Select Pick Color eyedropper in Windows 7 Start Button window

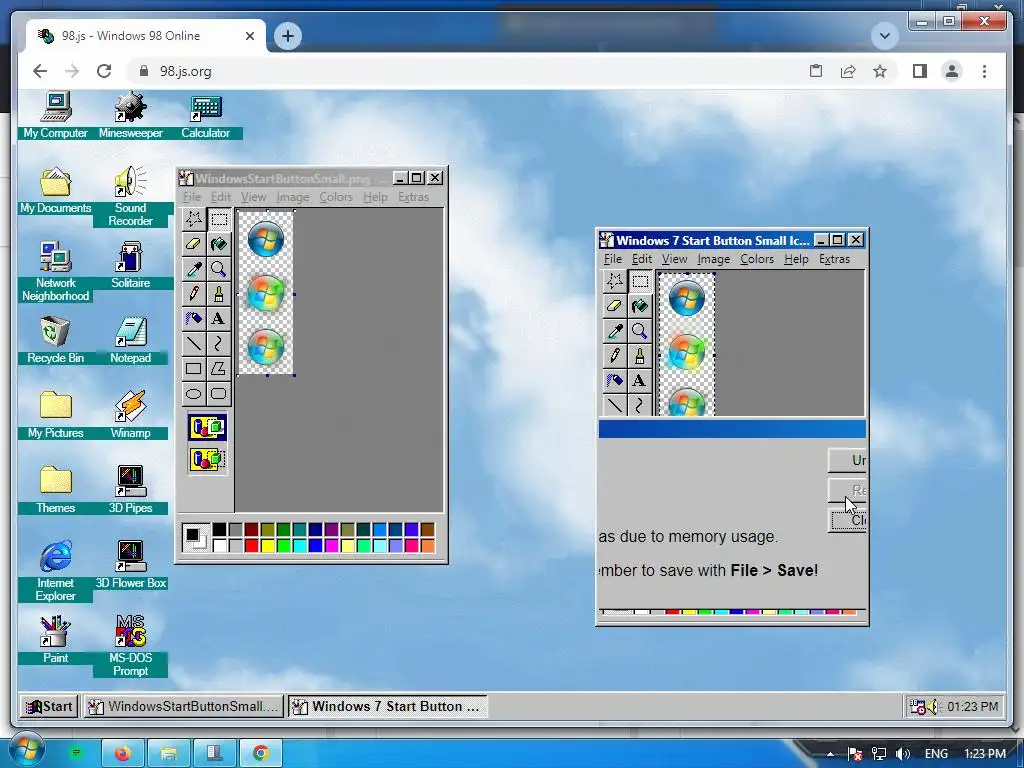point(615,330)
